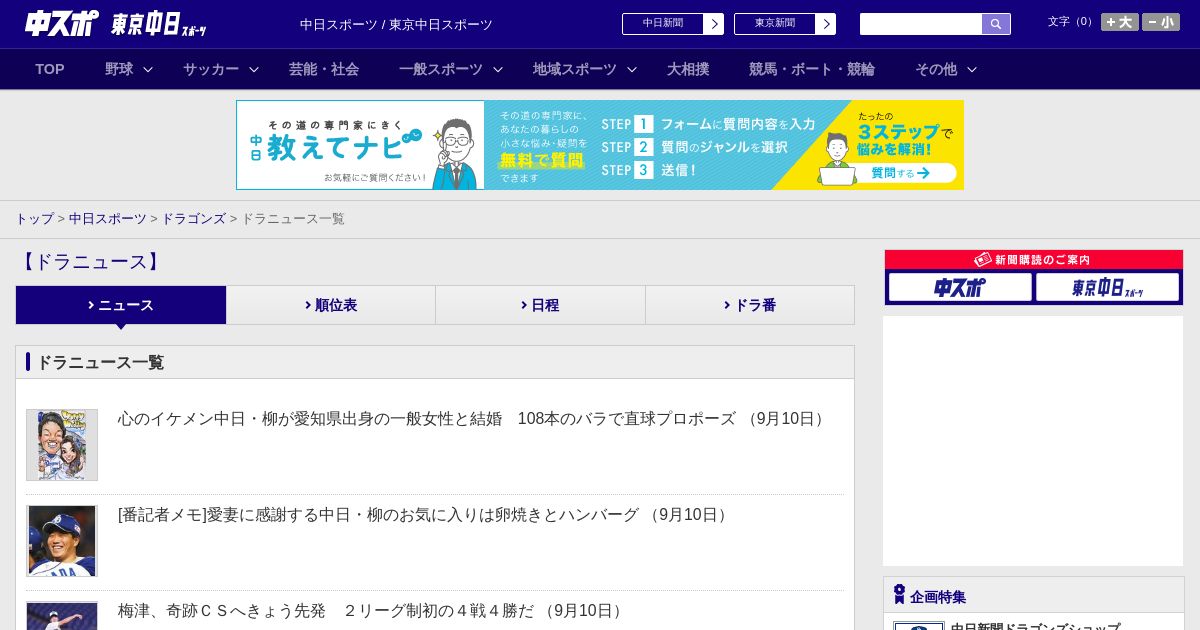Open 大相撲 navigation item

[x=688, y=69]
